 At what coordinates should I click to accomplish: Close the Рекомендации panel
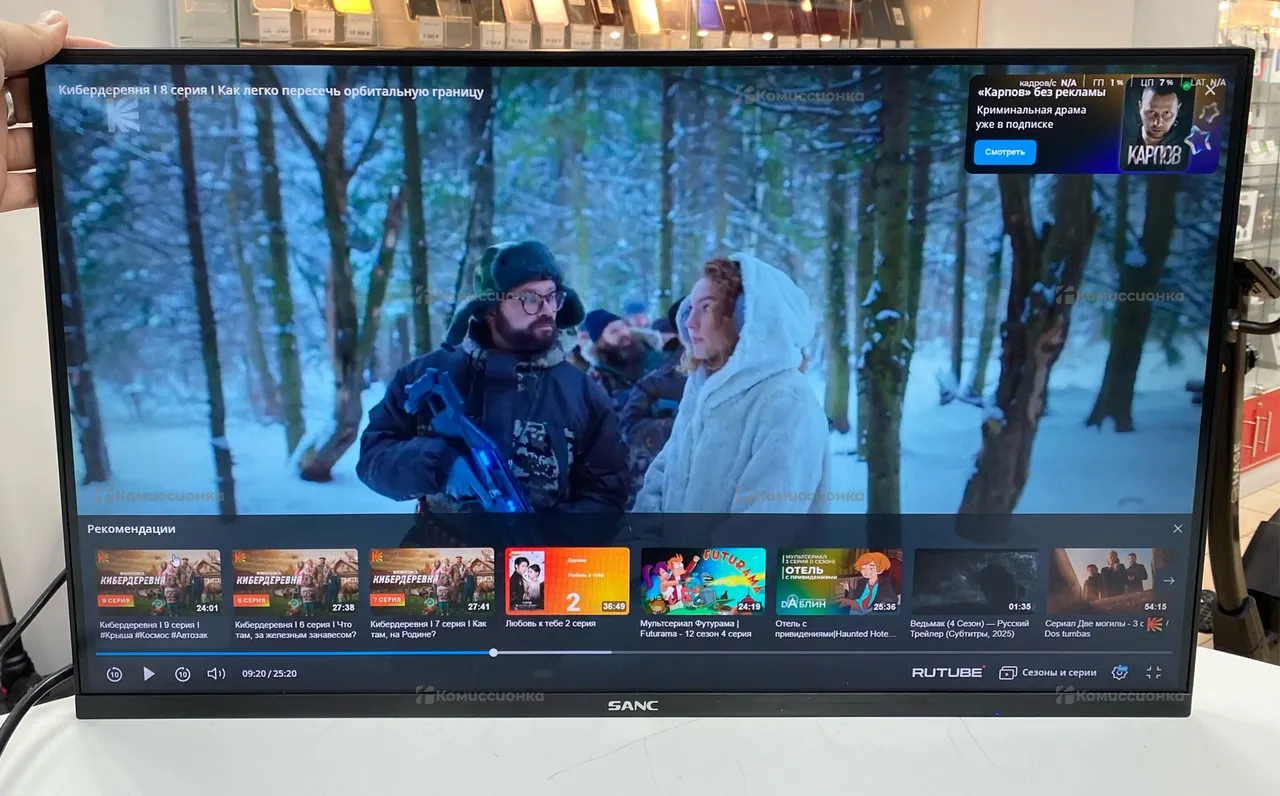click(1177, 529)
